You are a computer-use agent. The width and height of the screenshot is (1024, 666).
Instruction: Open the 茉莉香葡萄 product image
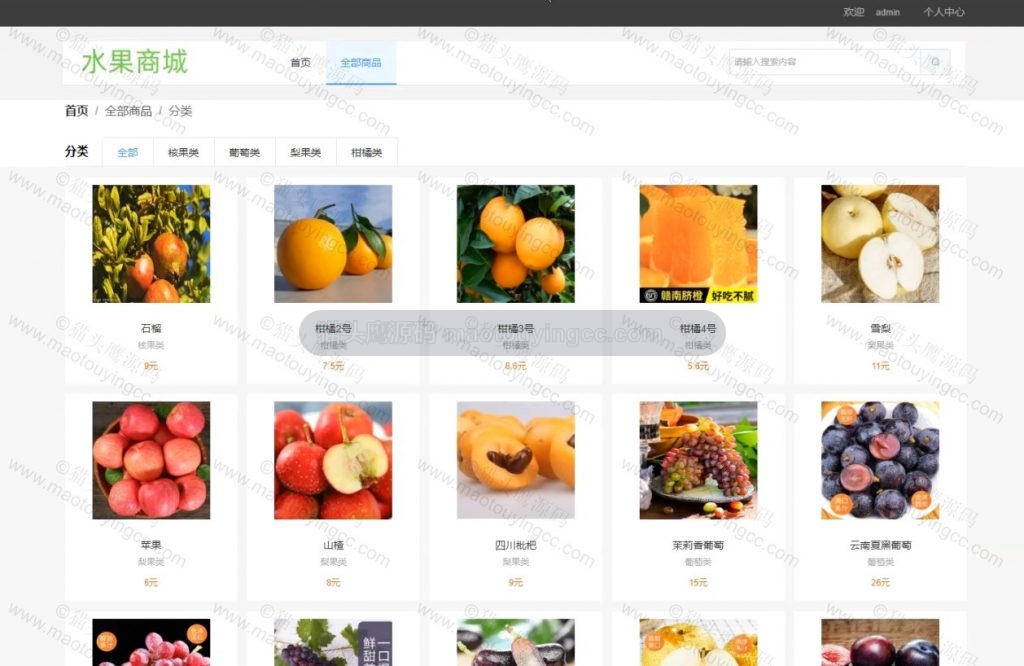[698, 460]
